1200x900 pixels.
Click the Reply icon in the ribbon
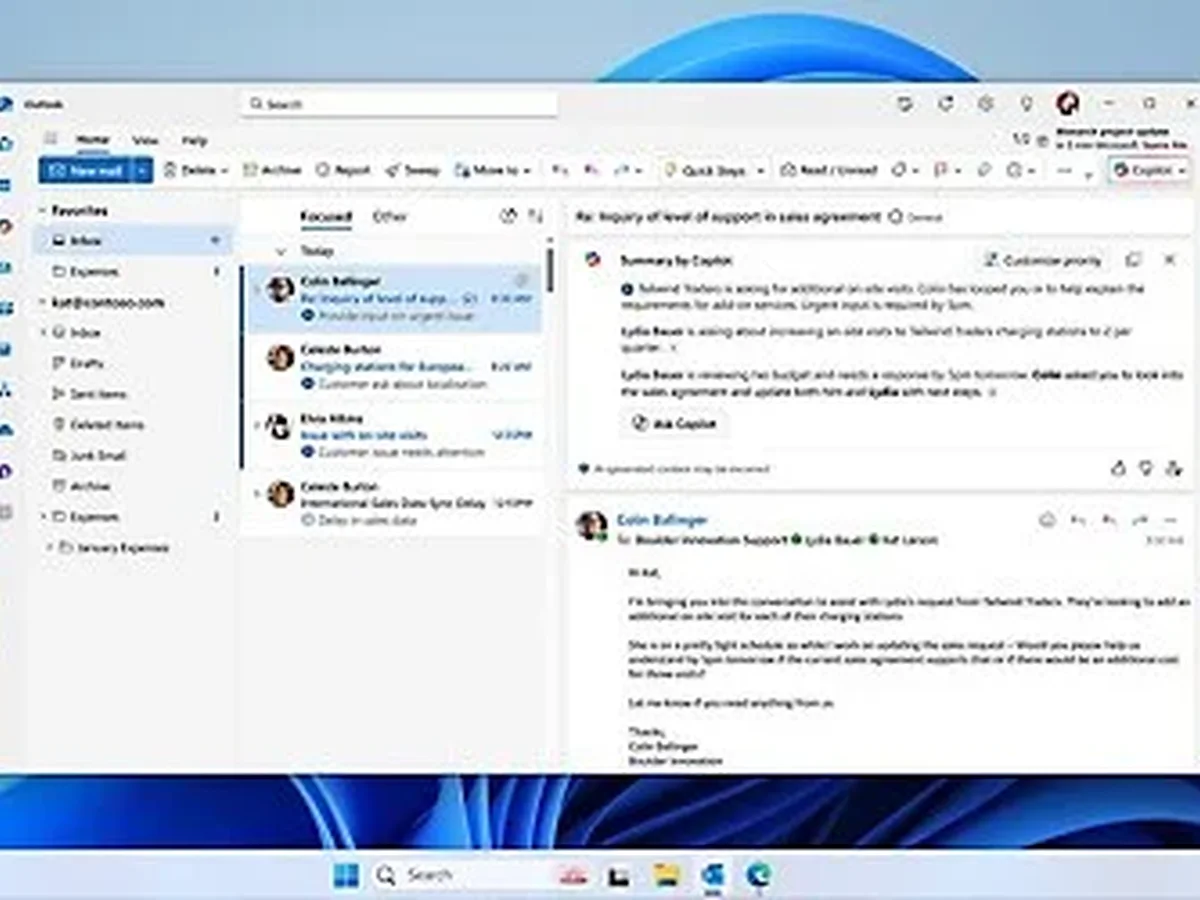click(560, 171)
